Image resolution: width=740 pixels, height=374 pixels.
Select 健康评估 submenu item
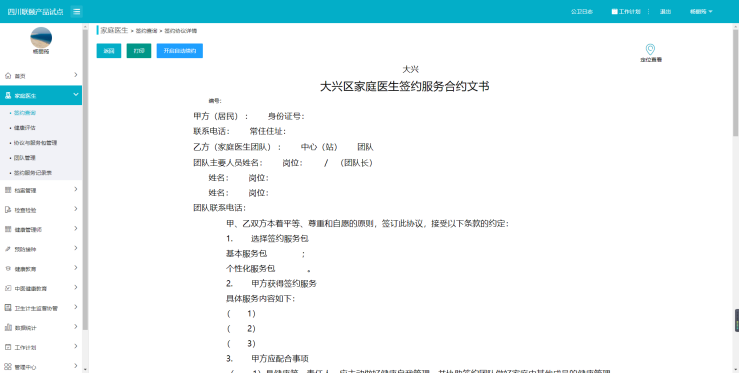tap(25, 128)
